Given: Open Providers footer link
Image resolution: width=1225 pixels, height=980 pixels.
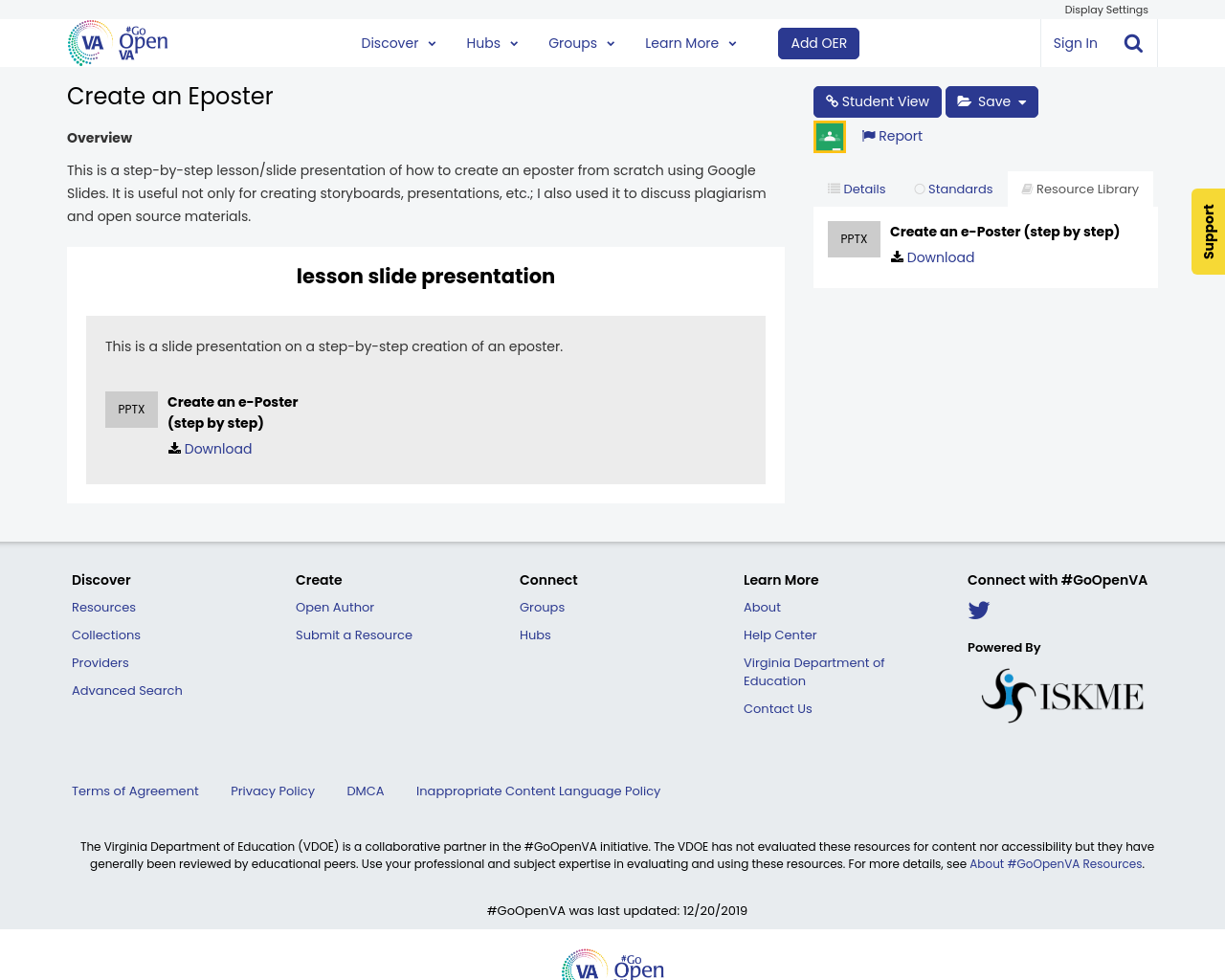Looking at the screenshot, I should point(100,663).
